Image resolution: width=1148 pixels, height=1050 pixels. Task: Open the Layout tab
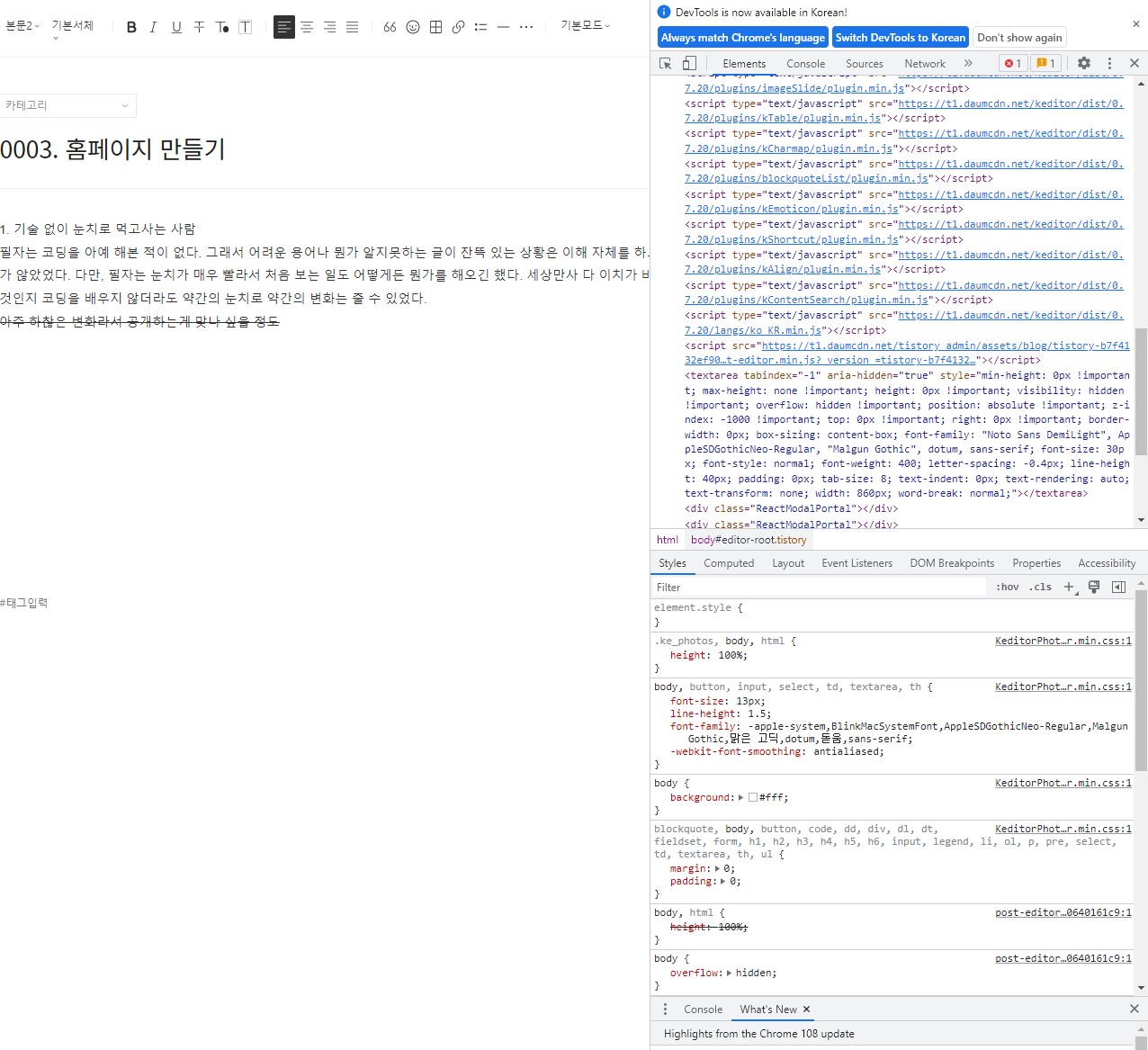coord(788,563)
